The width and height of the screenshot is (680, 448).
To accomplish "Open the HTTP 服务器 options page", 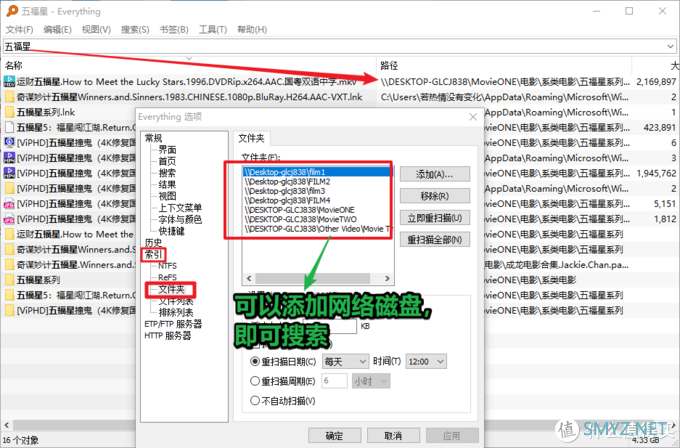I will click(x=168, y=336).
